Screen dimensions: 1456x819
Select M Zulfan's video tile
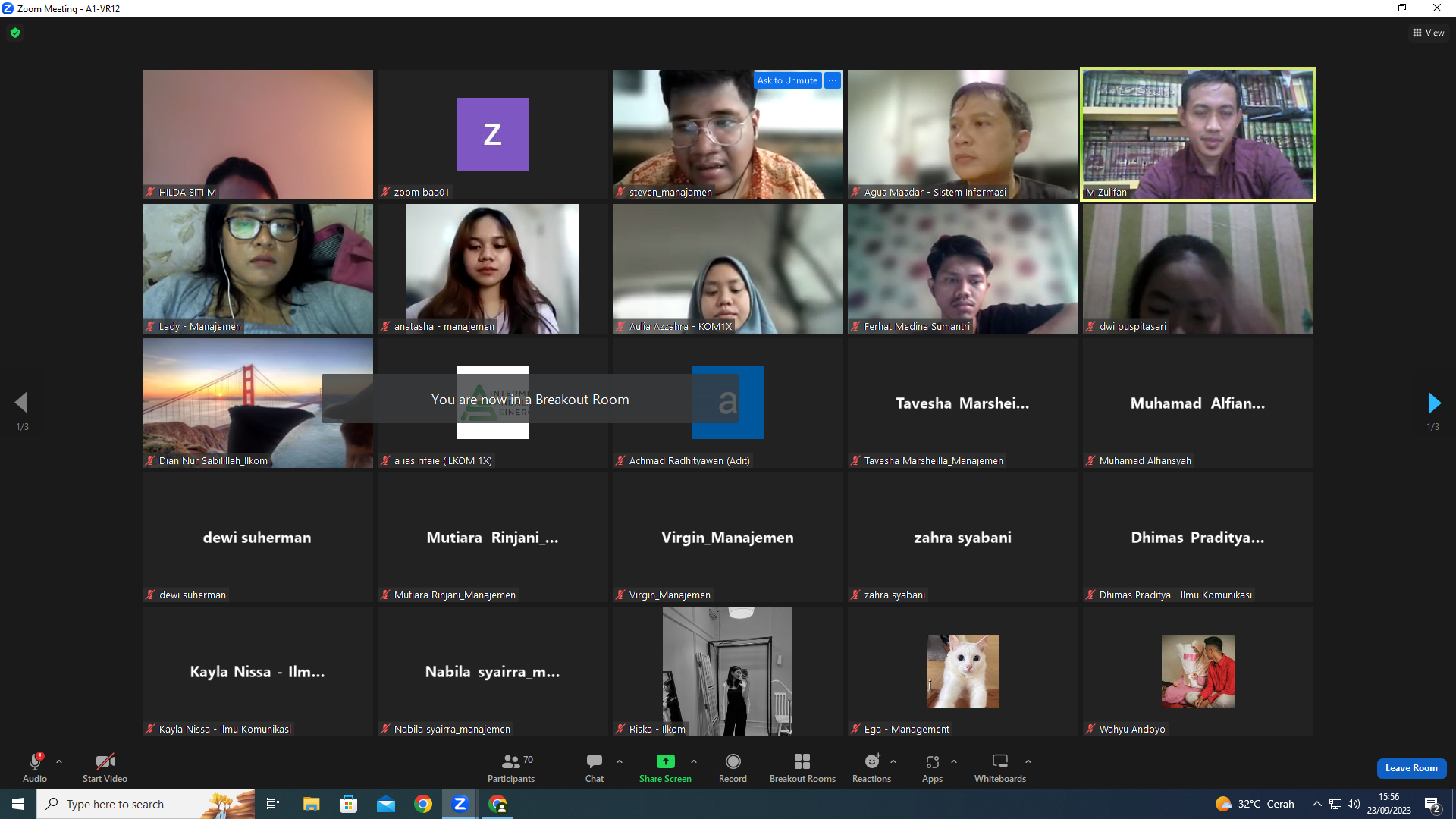pos(1198,134)
